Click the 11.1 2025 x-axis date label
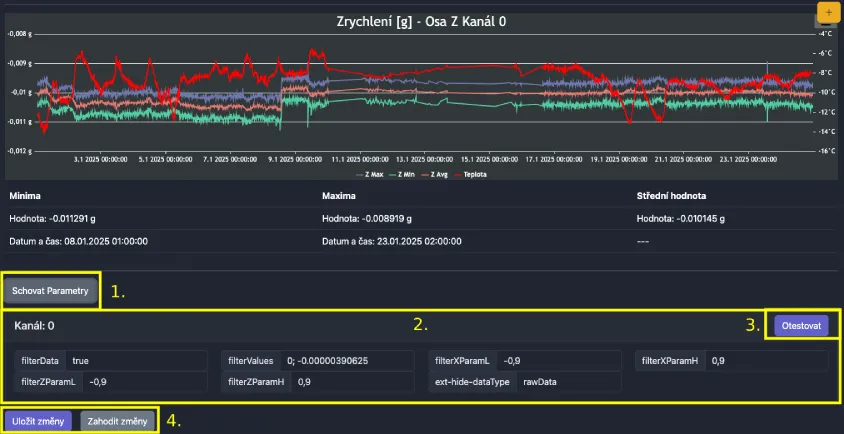Viewport: 844px width, 434px height. pos(357,158)
